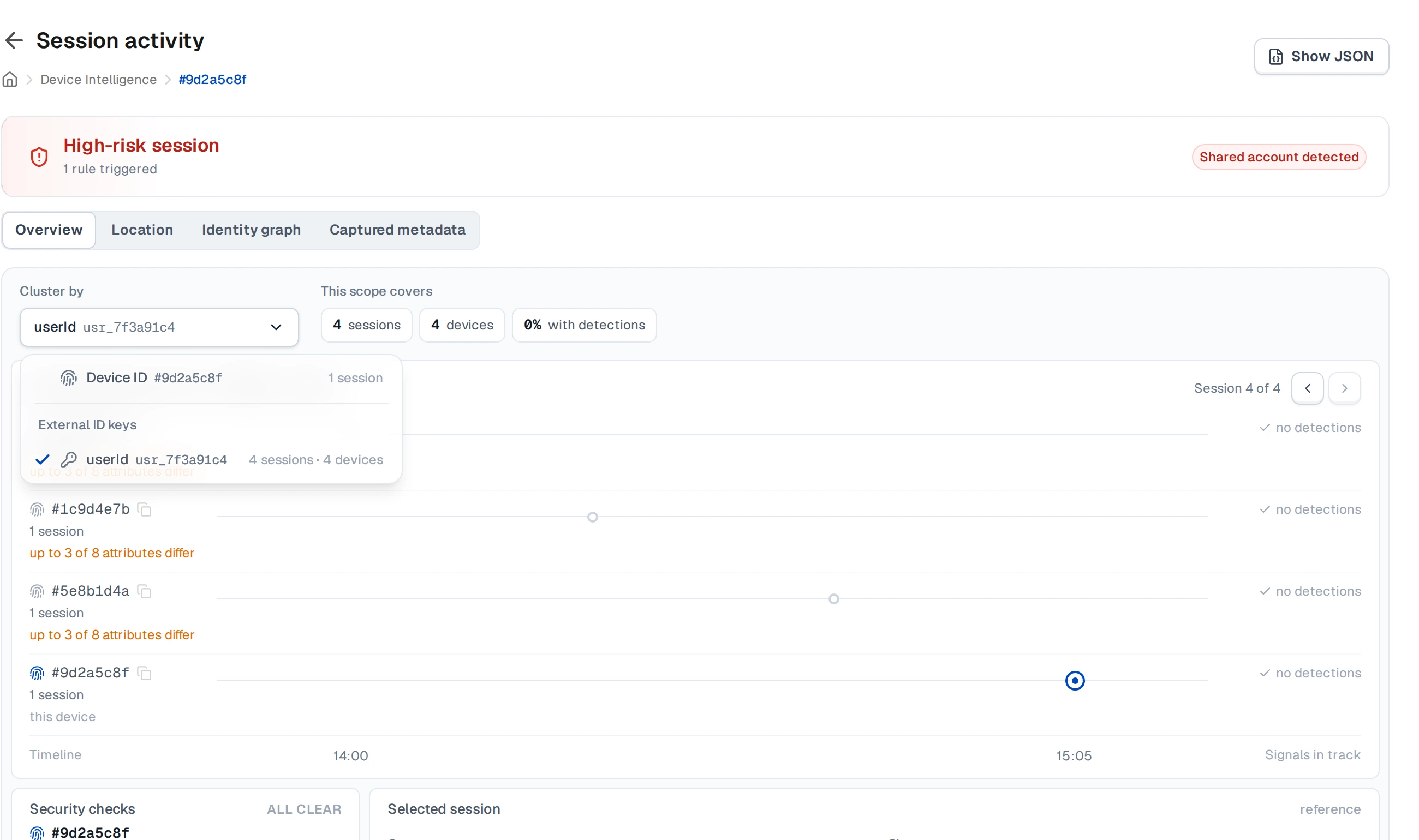Click device ID text #5e8b1d4a
The width and height of the screenshot is (1419, 840).
click(91, 591)
